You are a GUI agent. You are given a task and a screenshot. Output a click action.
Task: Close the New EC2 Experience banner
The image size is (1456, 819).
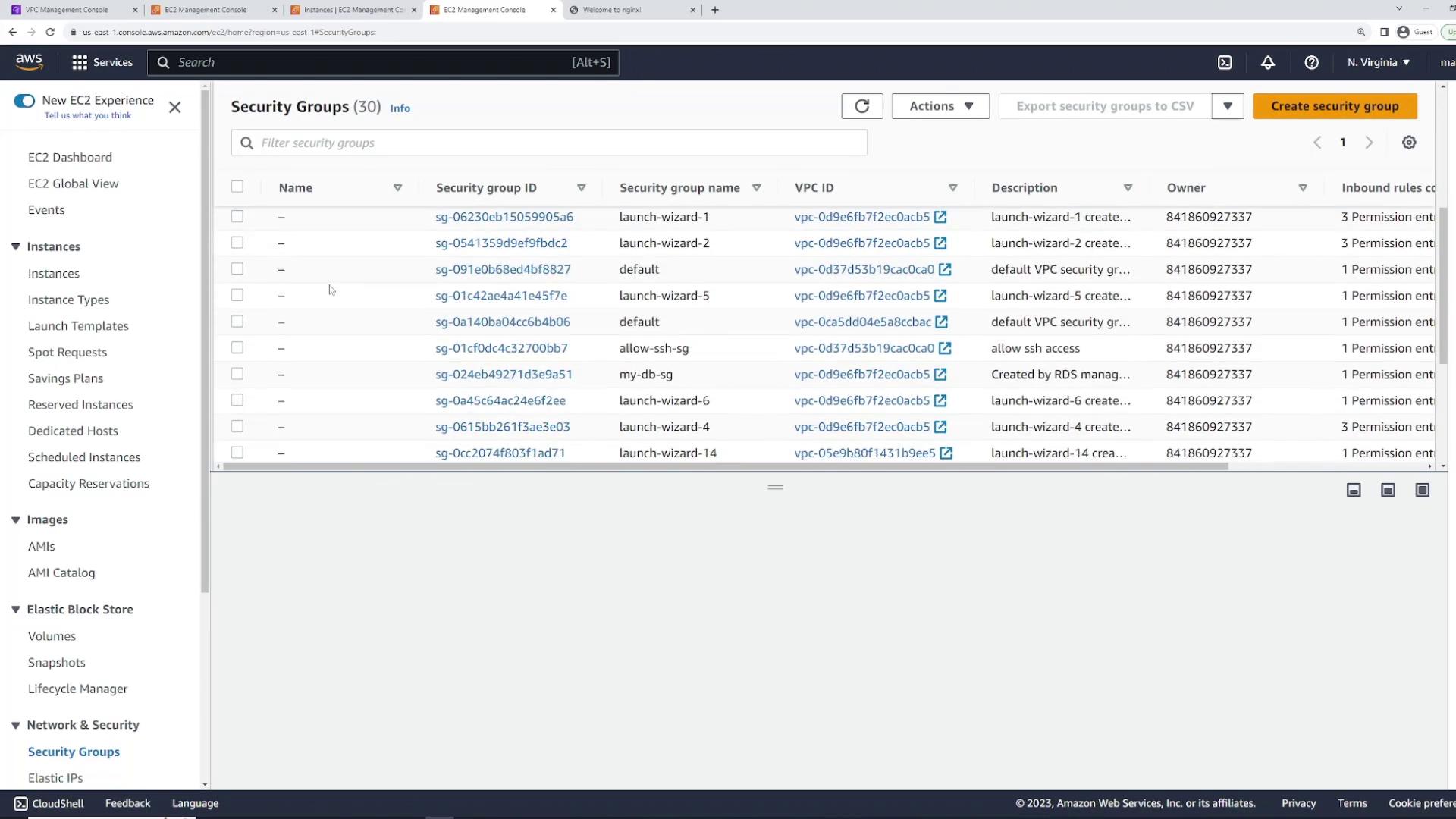174,108
